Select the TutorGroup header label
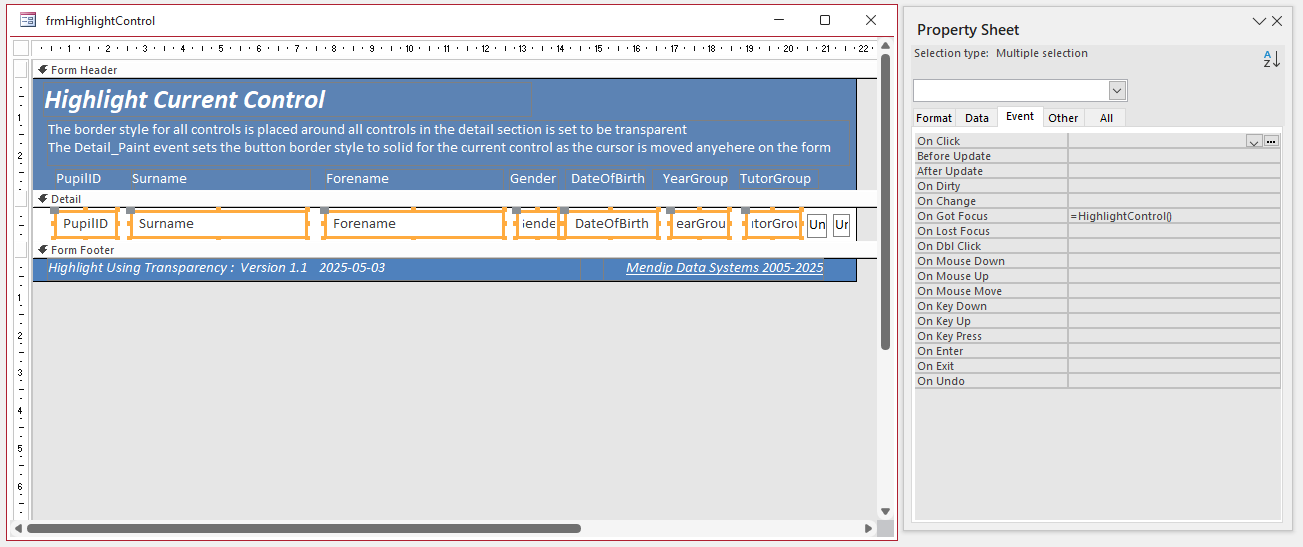Image resolution: width=1303 pixels, height=547 pixels. coord(775,178)
